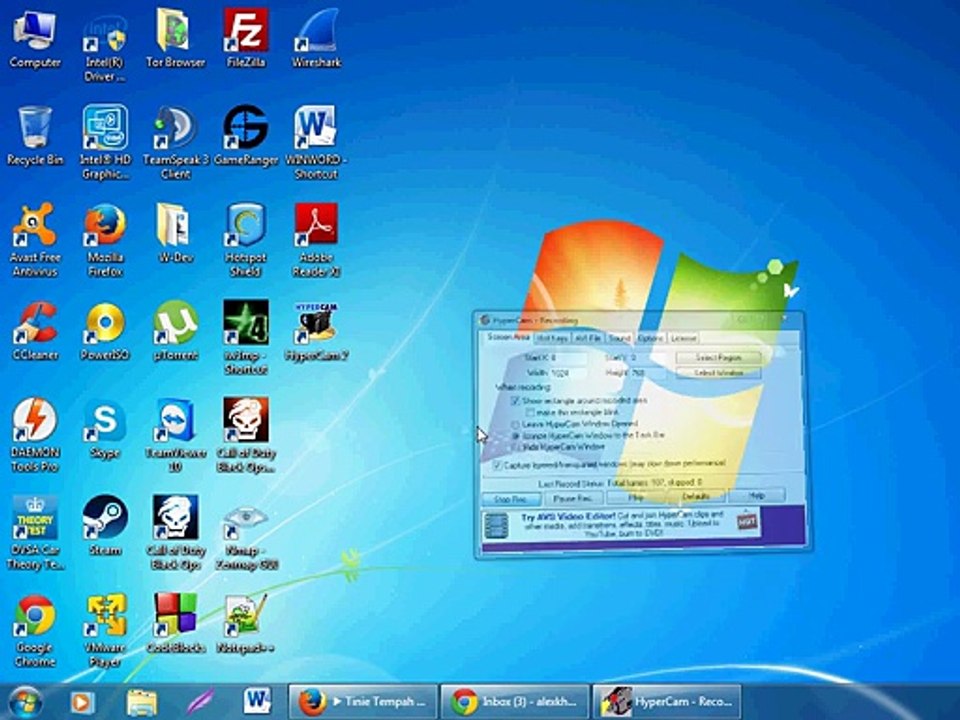Image resolution: width=960 pixels, height=720 pixels.
Task: Select the Hotspot Shield shortcut
Action: pos(246,240)
